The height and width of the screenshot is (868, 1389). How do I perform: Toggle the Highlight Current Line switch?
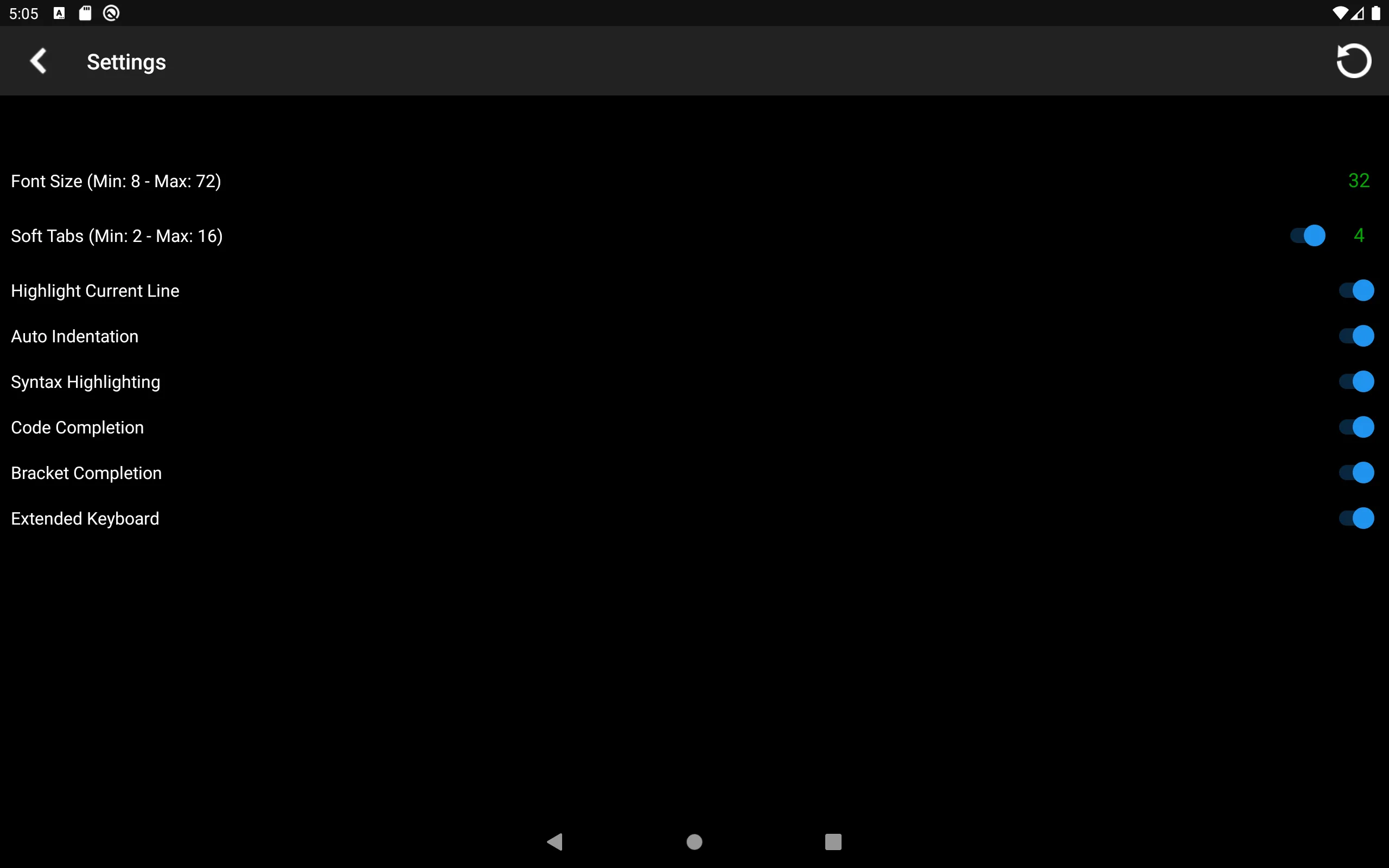pyautogui.click(x=1356, y=290)
